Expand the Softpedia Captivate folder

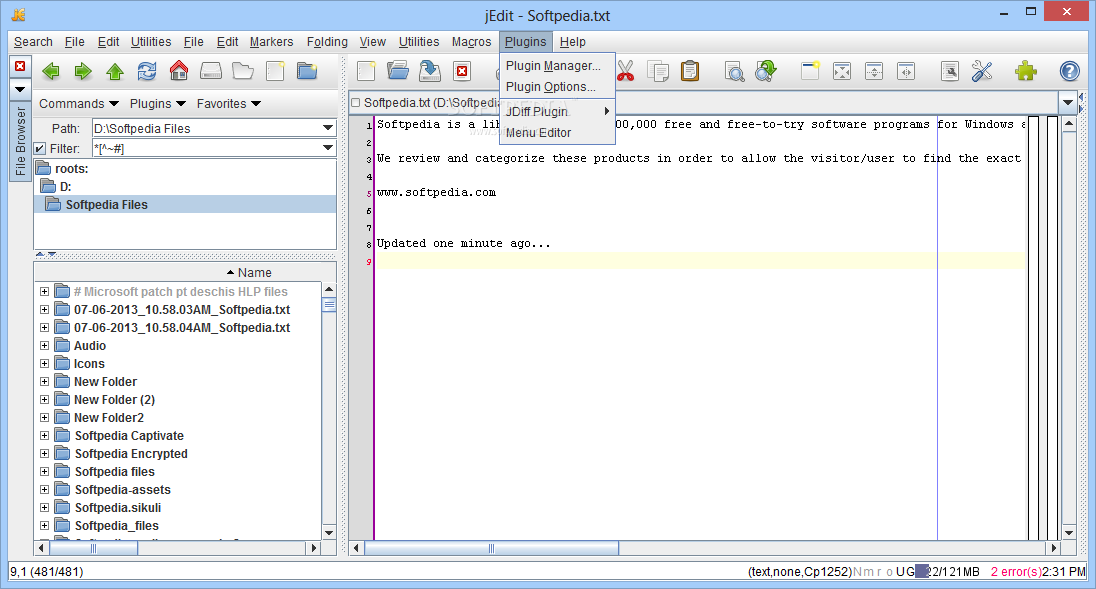45,435
